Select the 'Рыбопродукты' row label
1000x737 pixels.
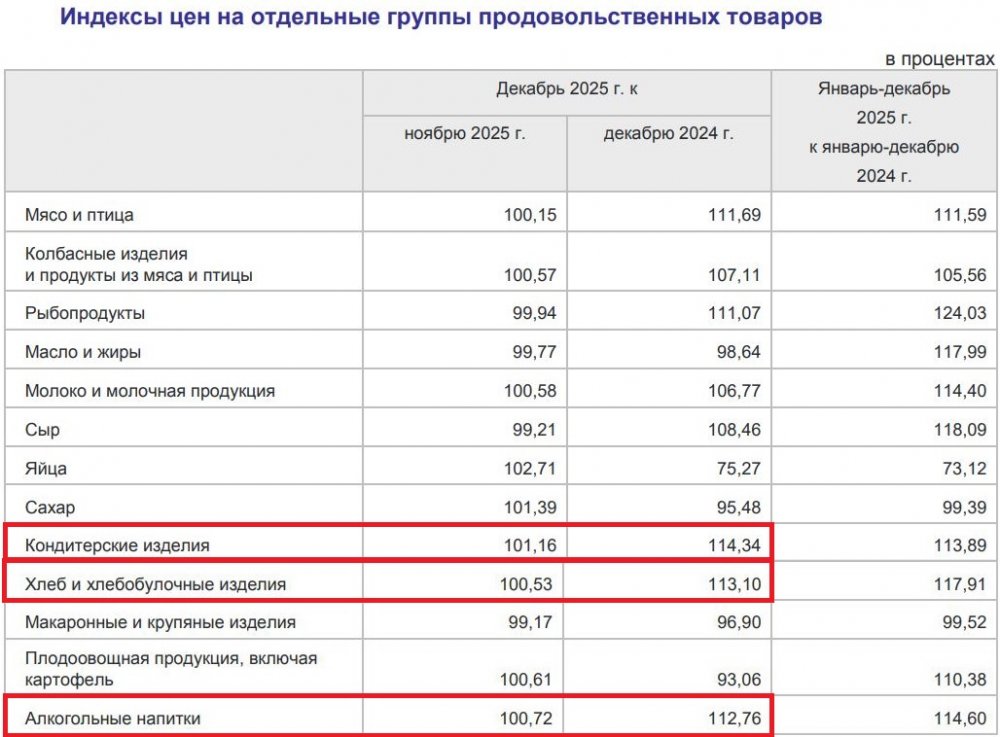point(85,313)
